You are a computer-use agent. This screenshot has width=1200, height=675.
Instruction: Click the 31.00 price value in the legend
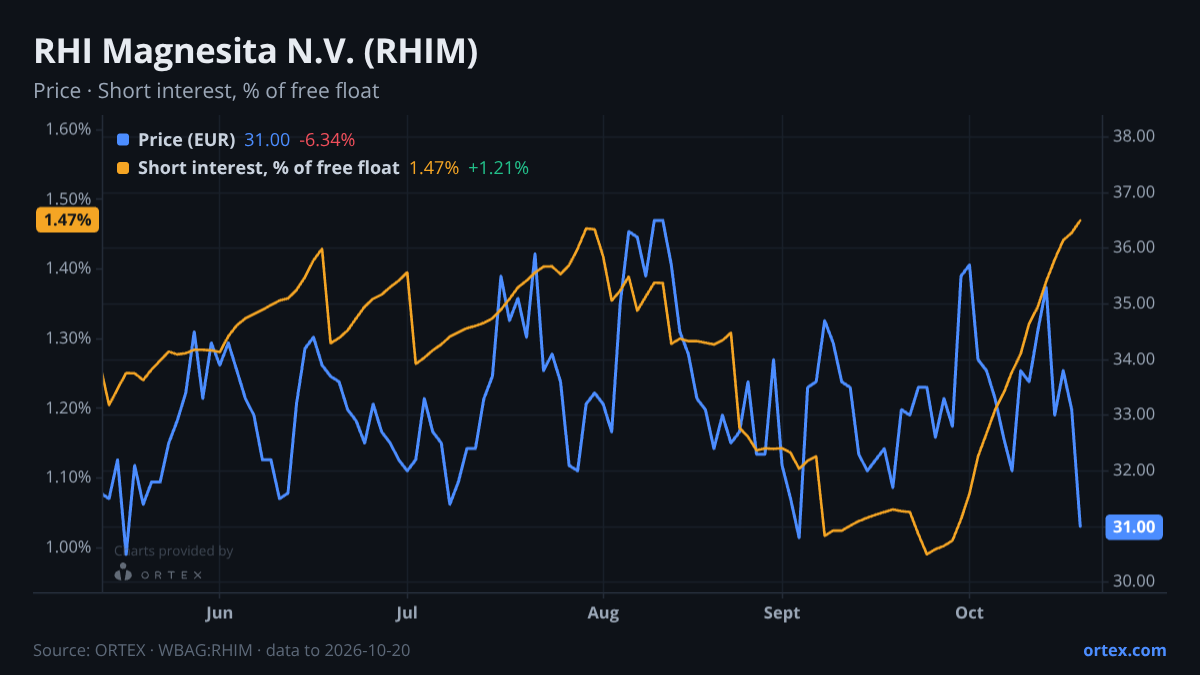click(267, 140)
